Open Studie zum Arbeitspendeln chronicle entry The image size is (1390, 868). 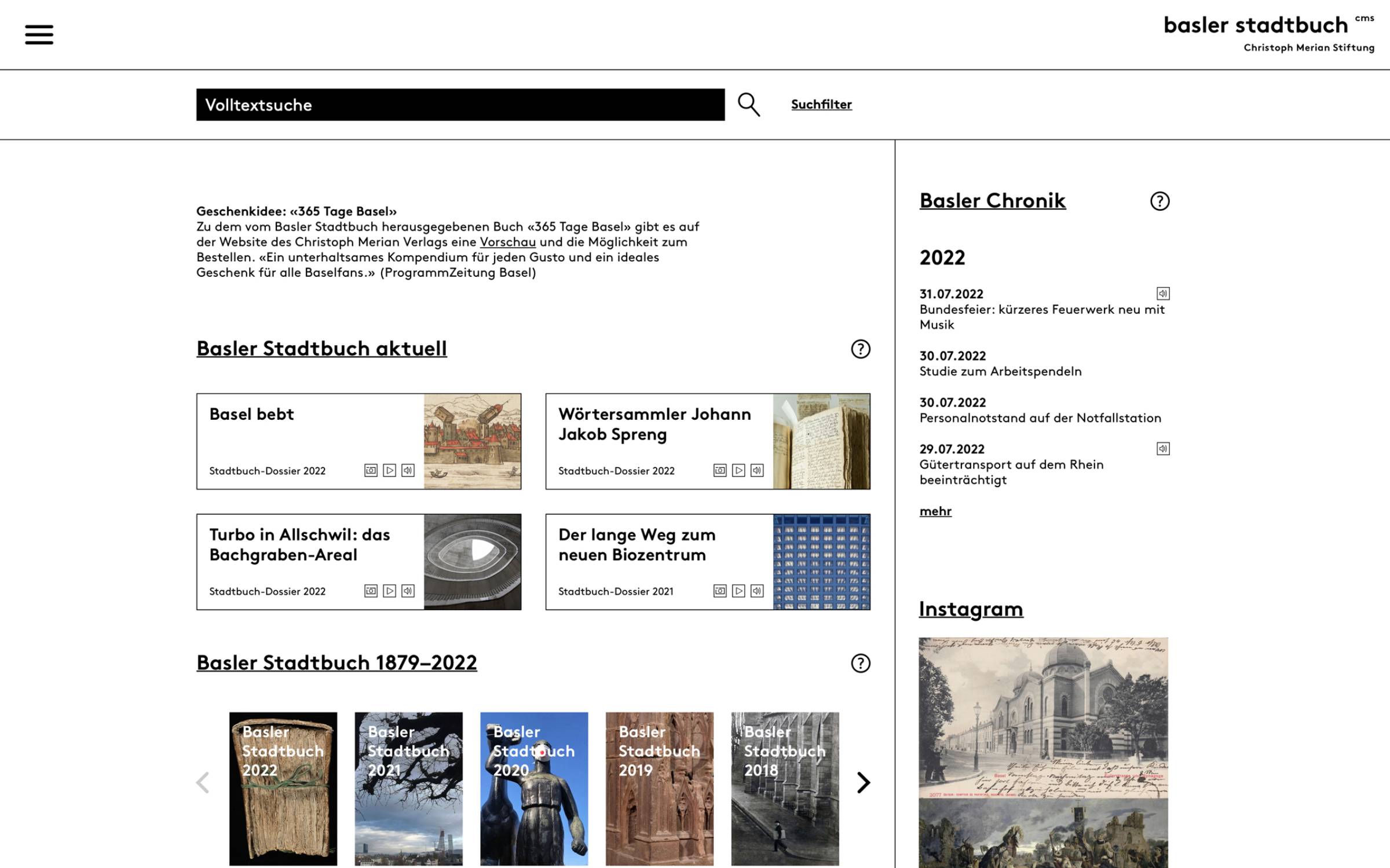click(x=1000, y=371)
